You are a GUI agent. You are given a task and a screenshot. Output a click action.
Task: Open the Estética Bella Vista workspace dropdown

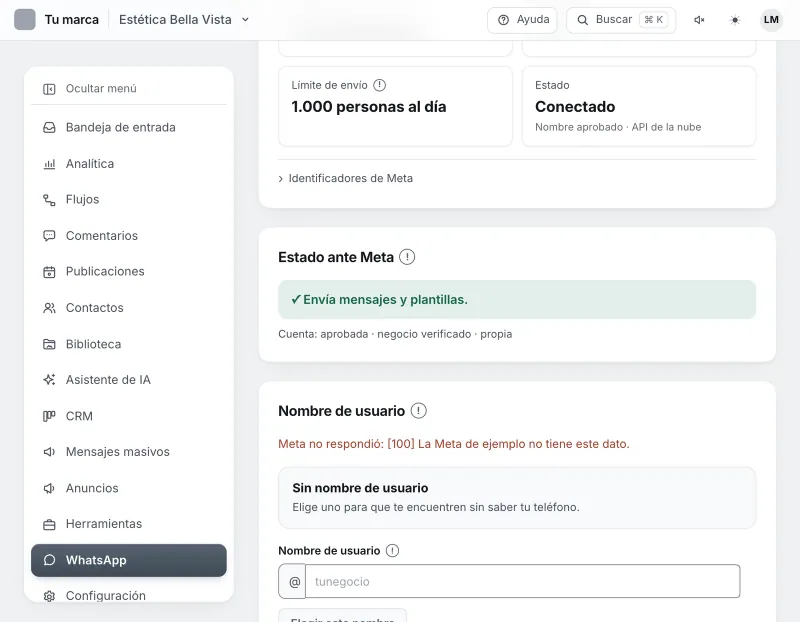[x=184, y=20]
